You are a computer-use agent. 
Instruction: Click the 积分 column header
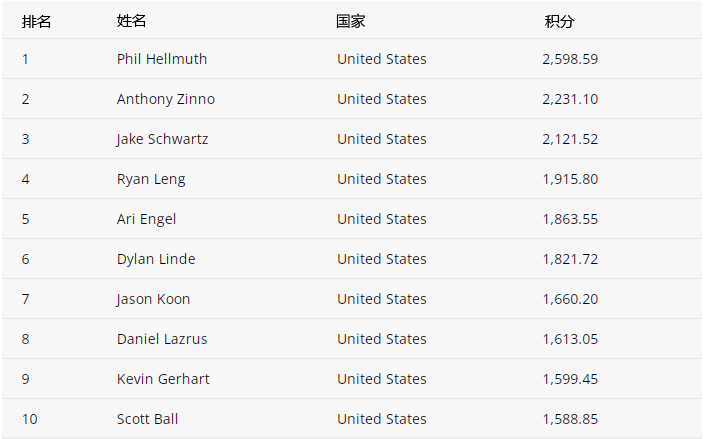tap(559, 21)
